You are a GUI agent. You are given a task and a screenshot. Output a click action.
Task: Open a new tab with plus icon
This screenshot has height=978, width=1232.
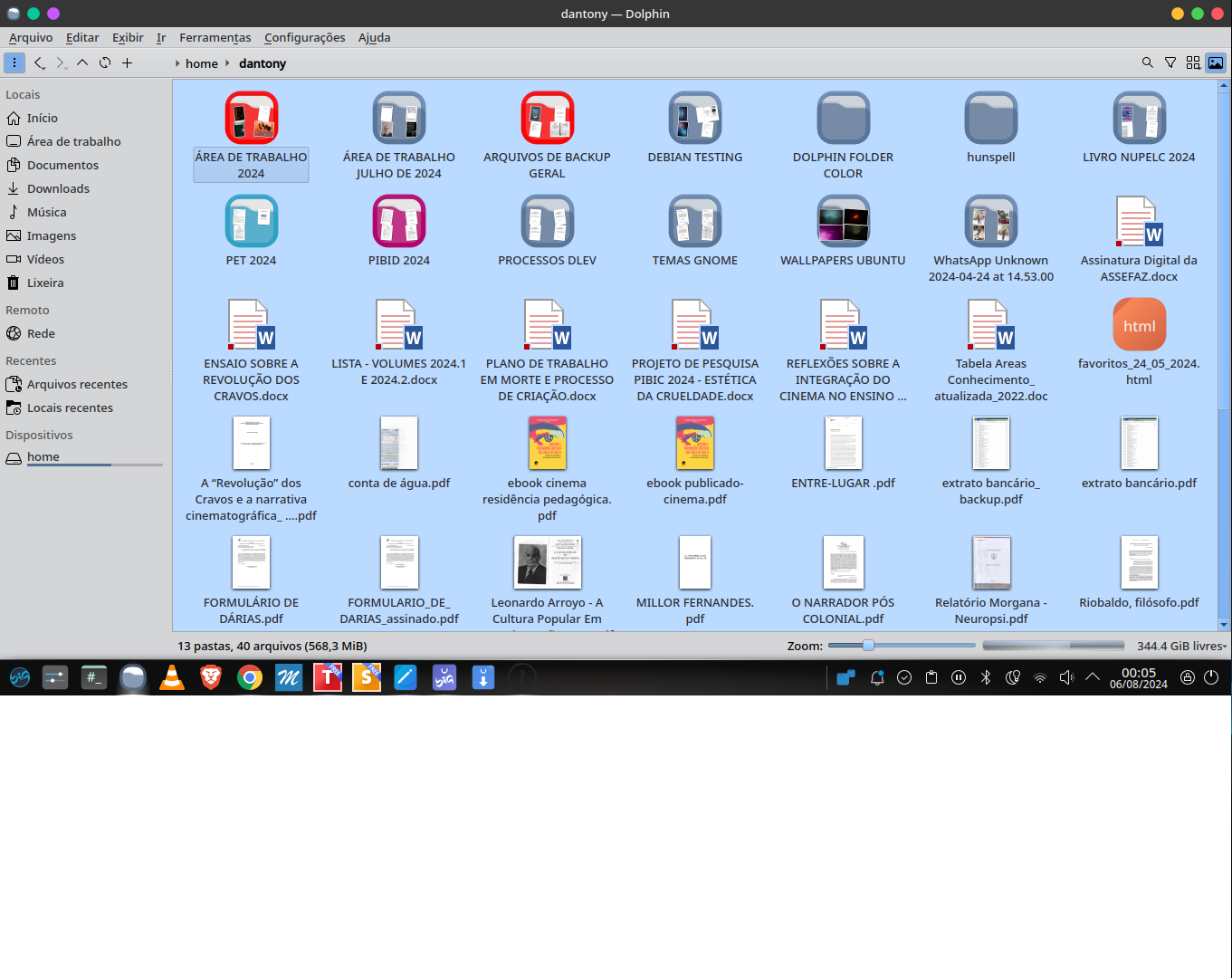[128, 62]
